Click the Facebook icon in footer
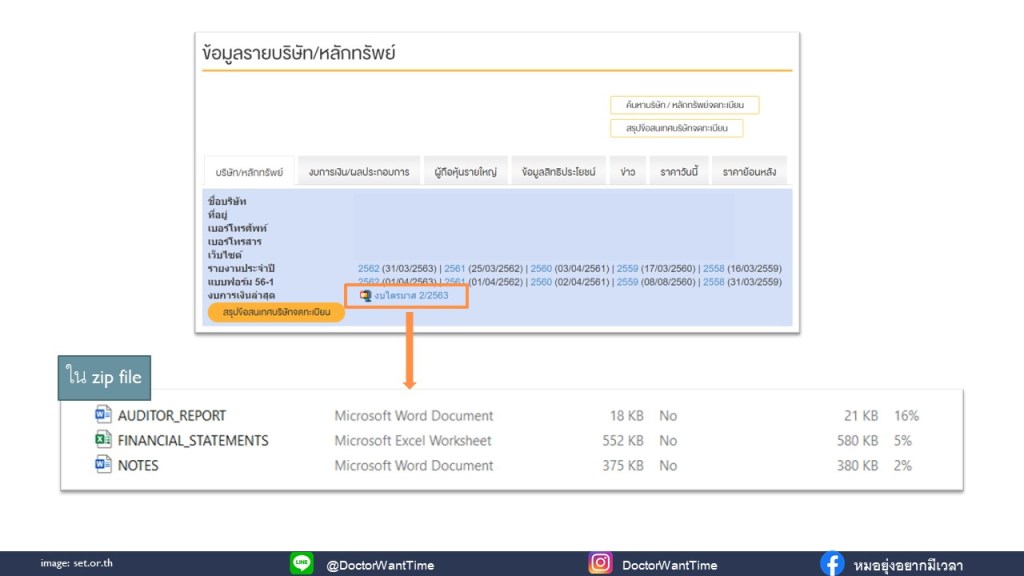Image resolution: width=1024 pixels, height=576 pixels. (832, 564)
